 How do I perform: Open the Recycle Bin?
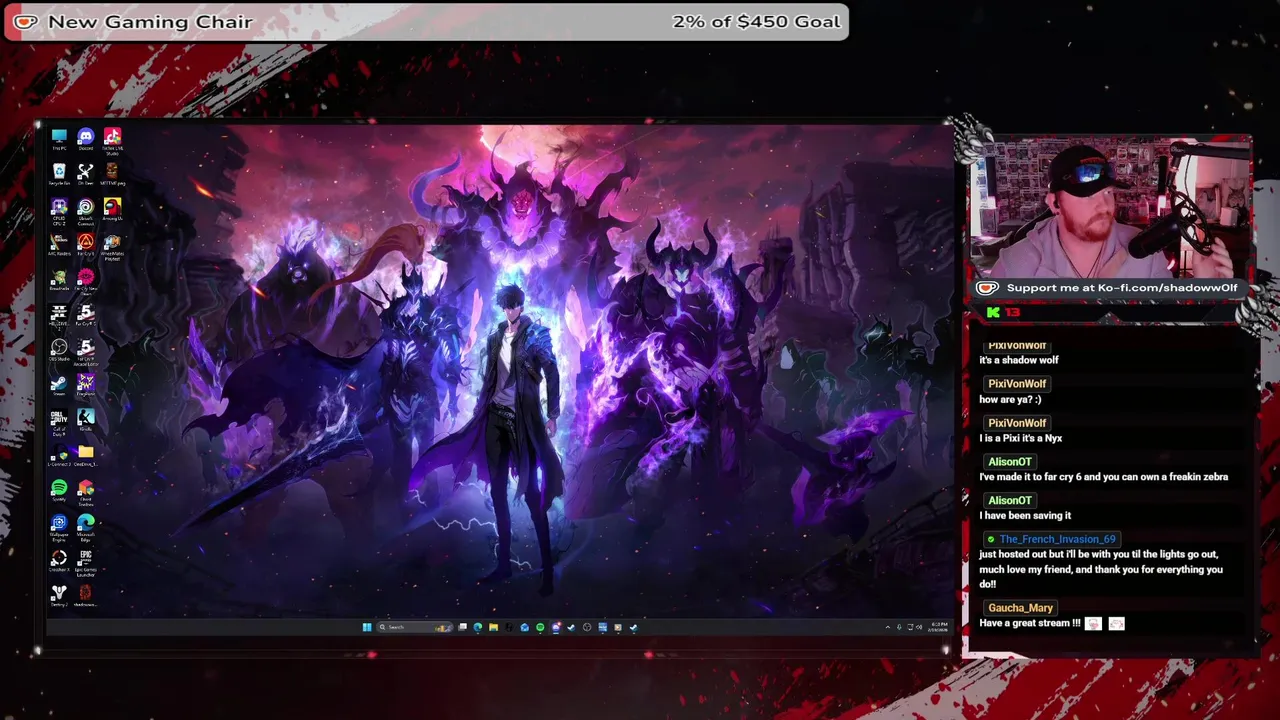point(59,174)
